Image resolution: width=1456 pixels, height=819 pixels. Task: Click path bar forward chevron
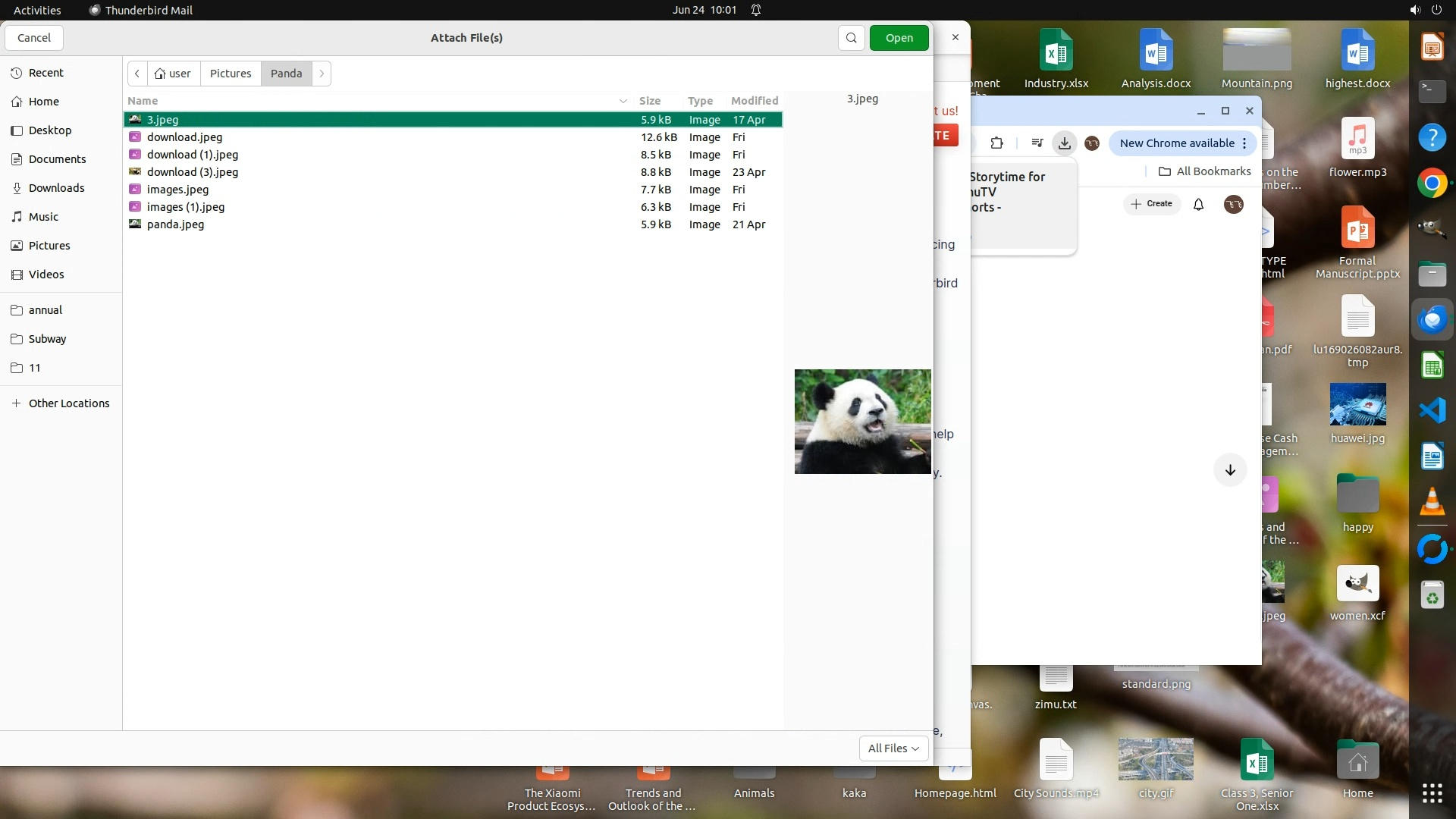[322, 74]
